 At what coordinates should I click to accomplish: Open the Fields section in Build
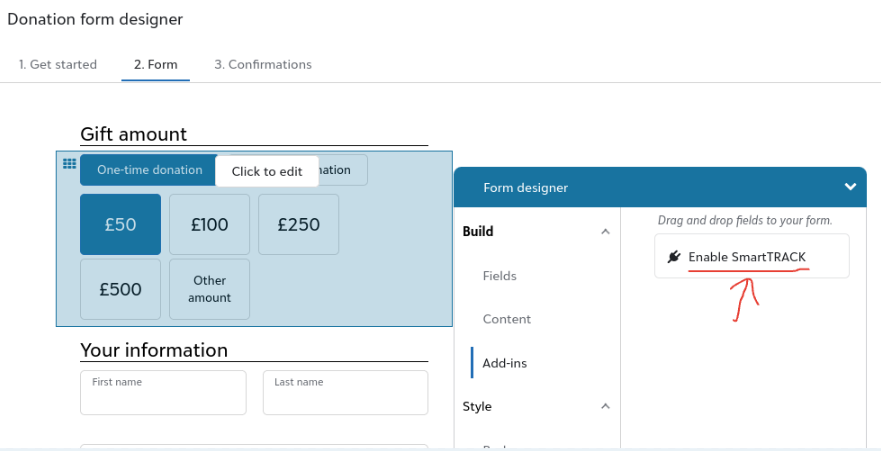point(500,276)
